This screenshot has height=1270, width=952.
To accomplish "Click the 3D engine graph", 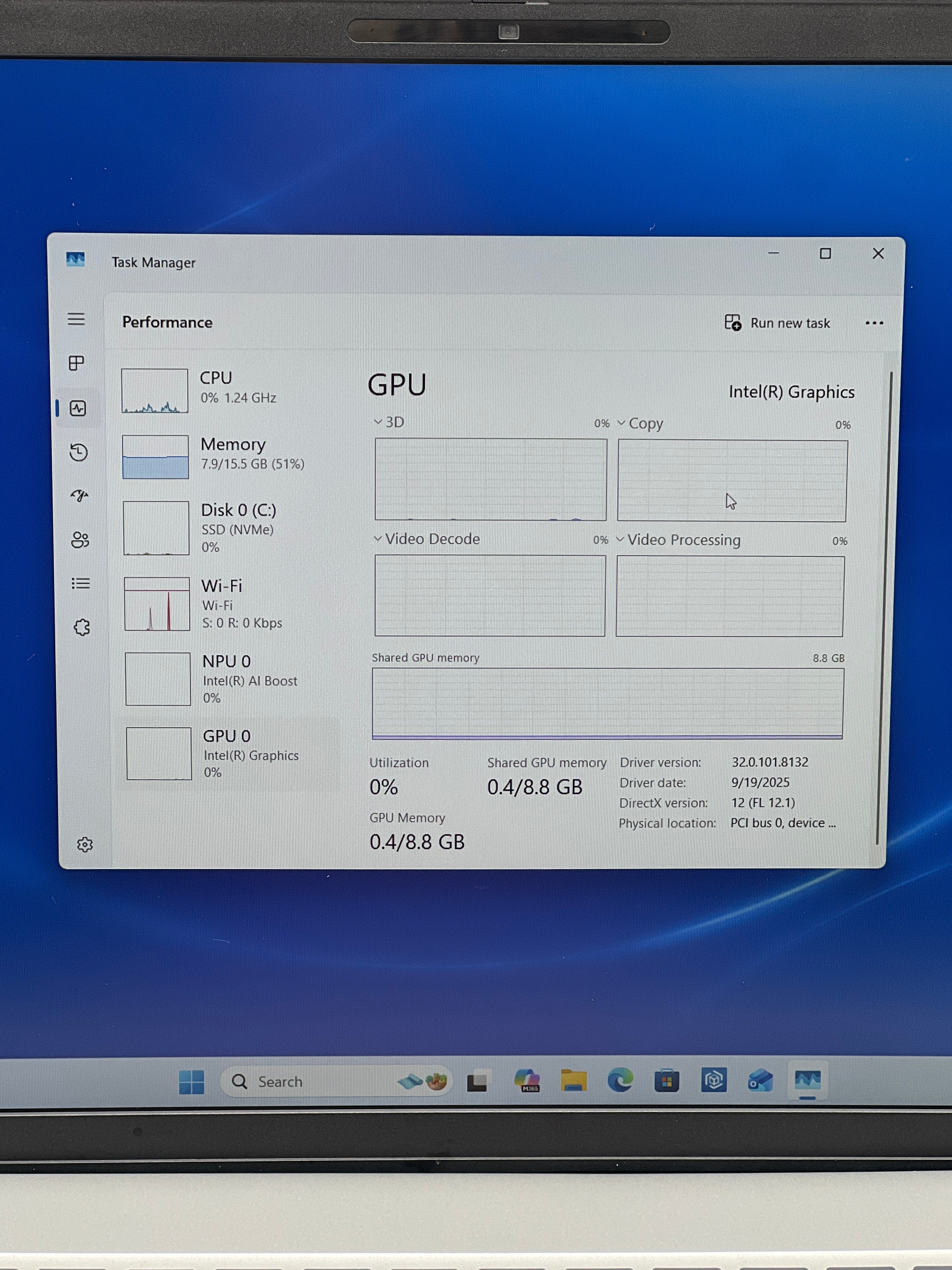I will (x=490, y=479).
